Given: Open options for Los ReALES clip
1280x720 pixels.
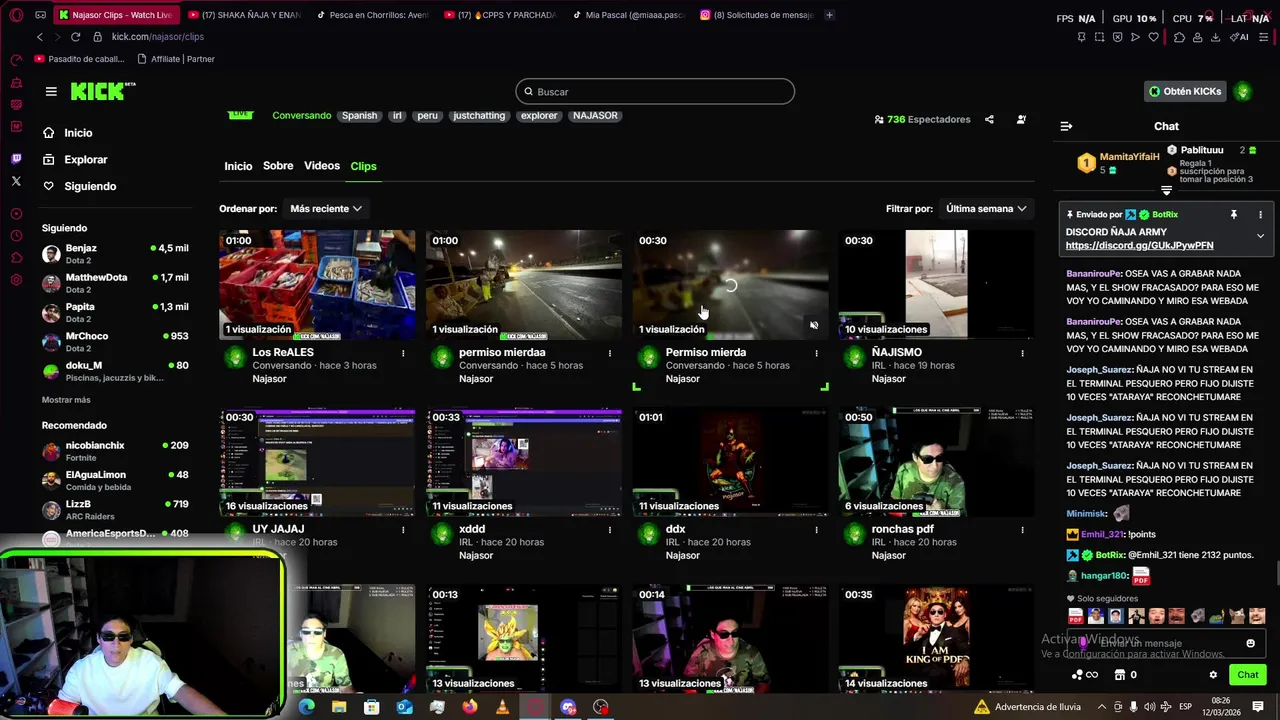Looking at the screenshot, I should (403, 353).
